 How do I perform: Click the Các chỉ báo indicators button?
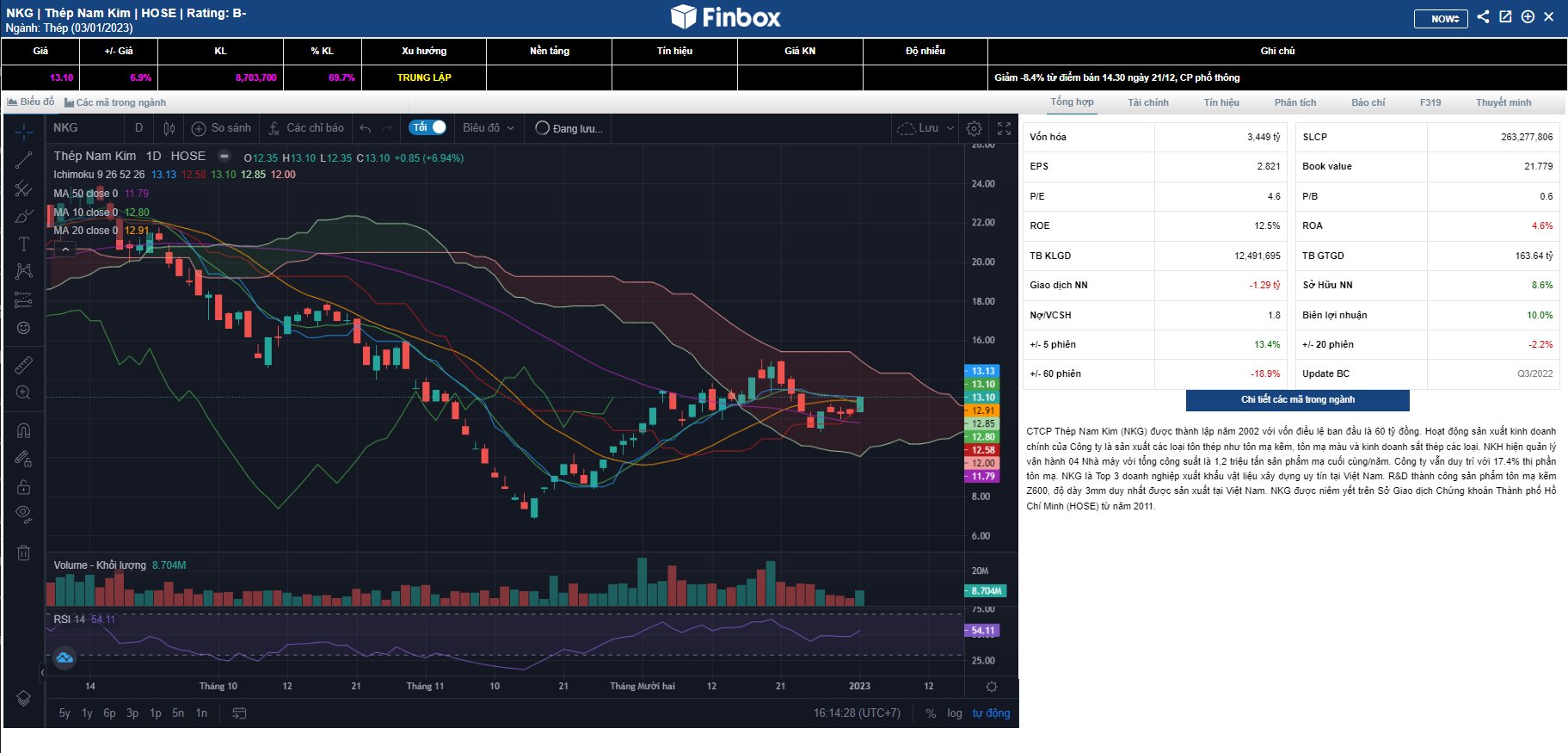coord(305,128)
